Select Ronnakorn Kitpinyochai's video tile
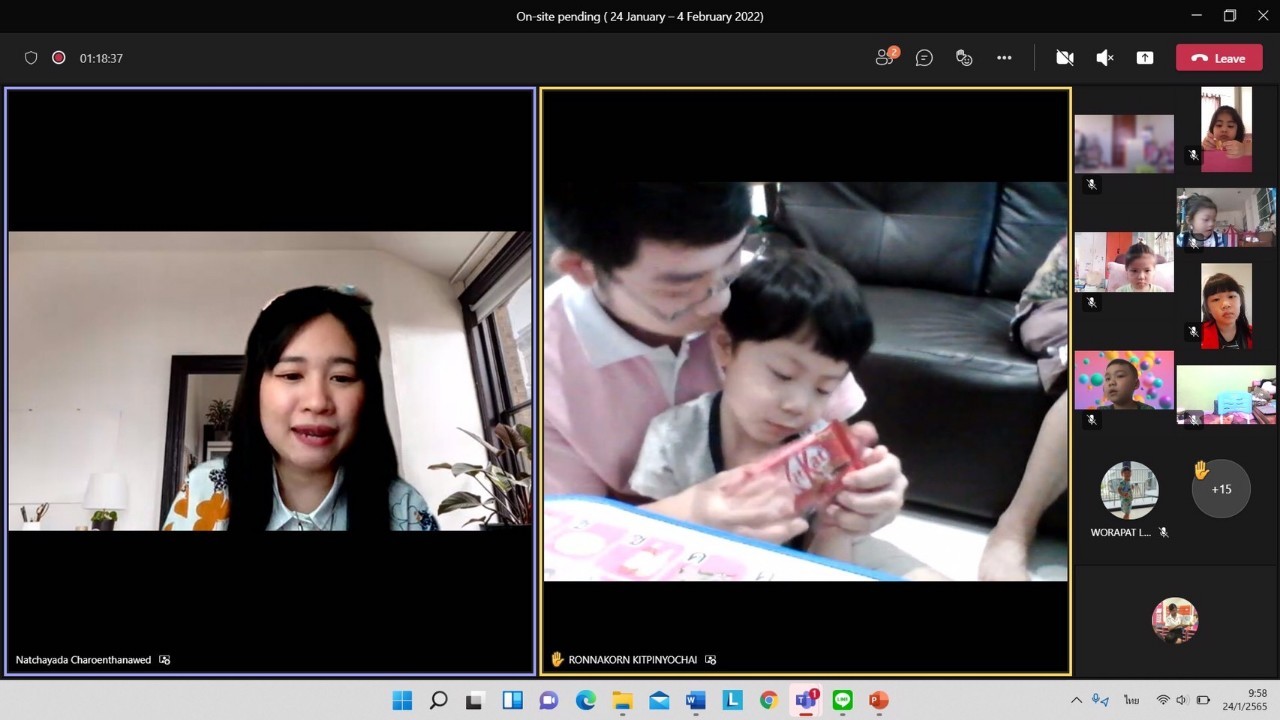The width and height of the screenshot is (1280, 720). click(x=805, y=380)
